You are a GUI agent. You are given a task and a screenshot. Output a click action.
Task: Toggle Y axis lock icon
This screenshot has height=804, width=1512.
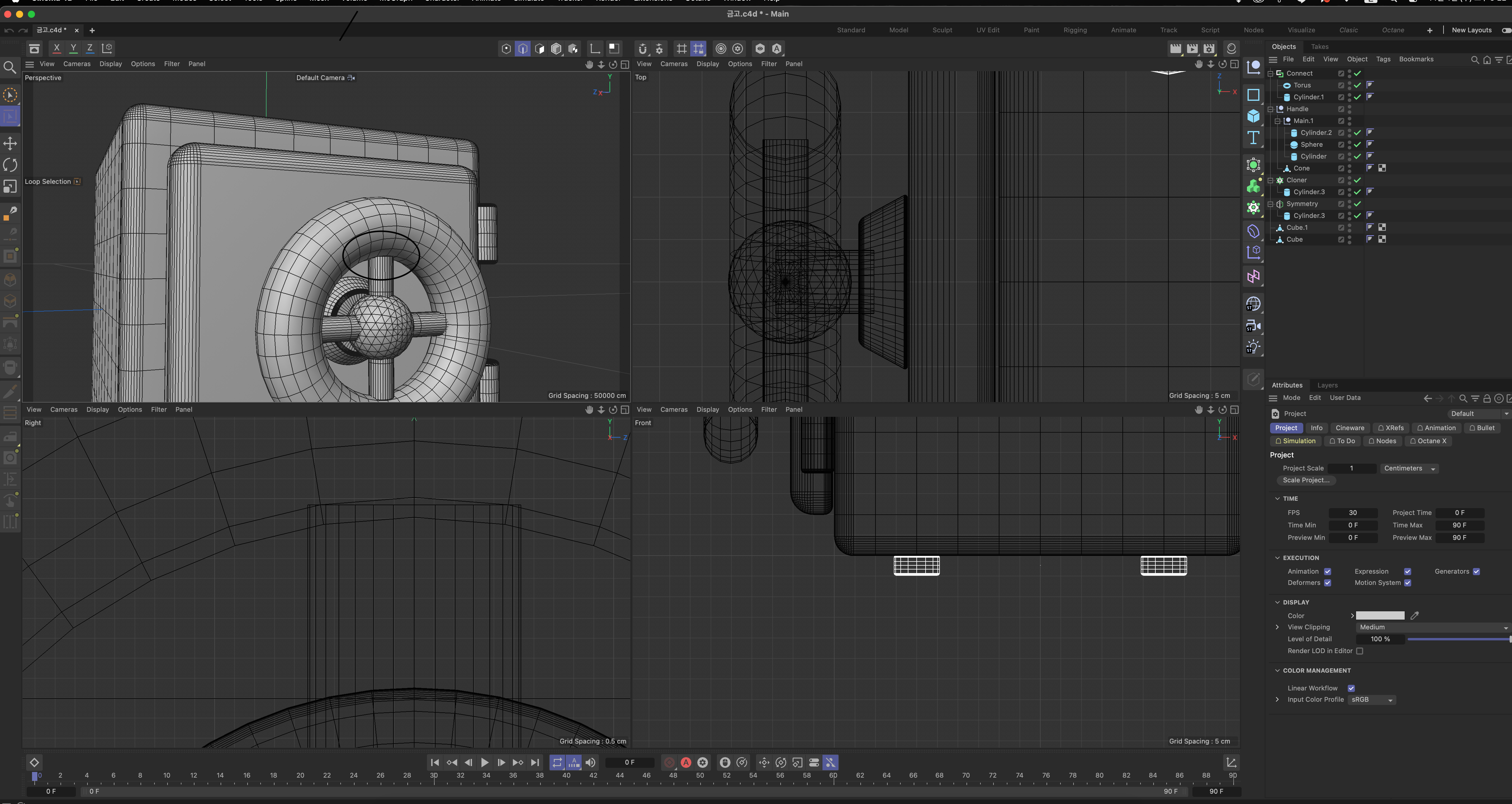click(73, 48)
